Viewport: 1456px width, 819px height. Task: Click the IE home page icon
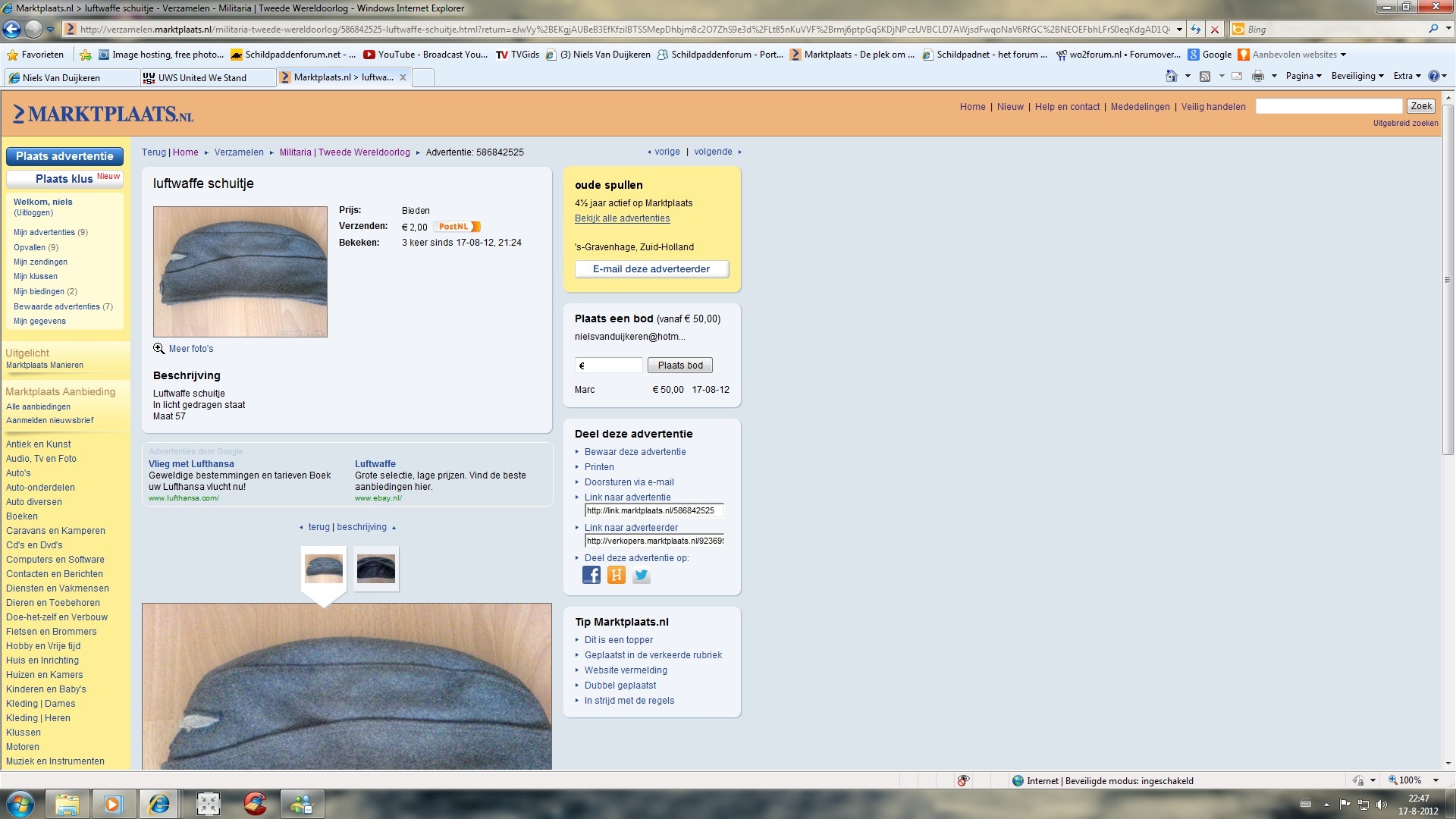(1172, 76)
